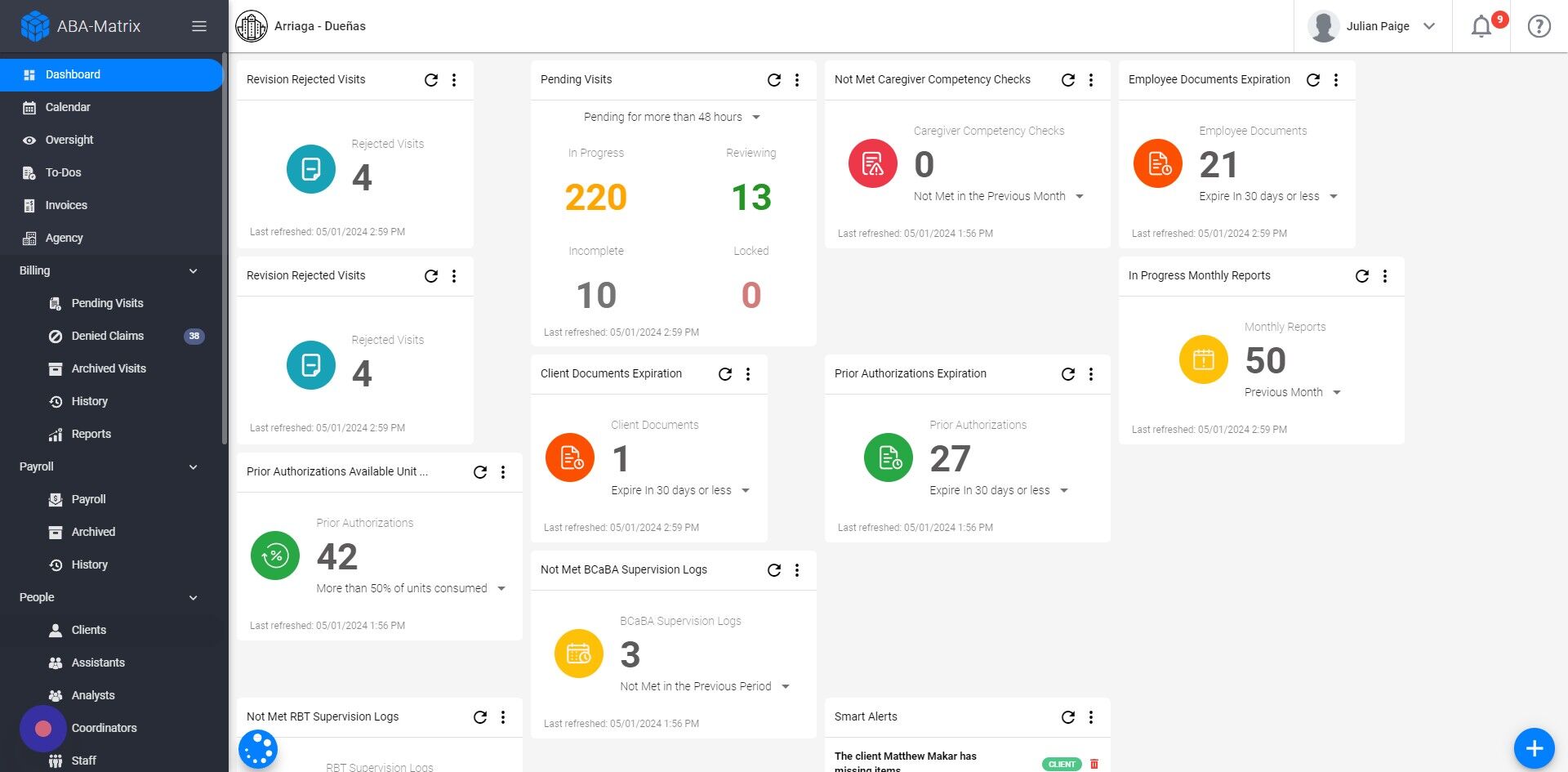Open 'Previous Month' monthly reports dropdown
The width and height of the screenshot is (1568, 772).
point(1292,392)
